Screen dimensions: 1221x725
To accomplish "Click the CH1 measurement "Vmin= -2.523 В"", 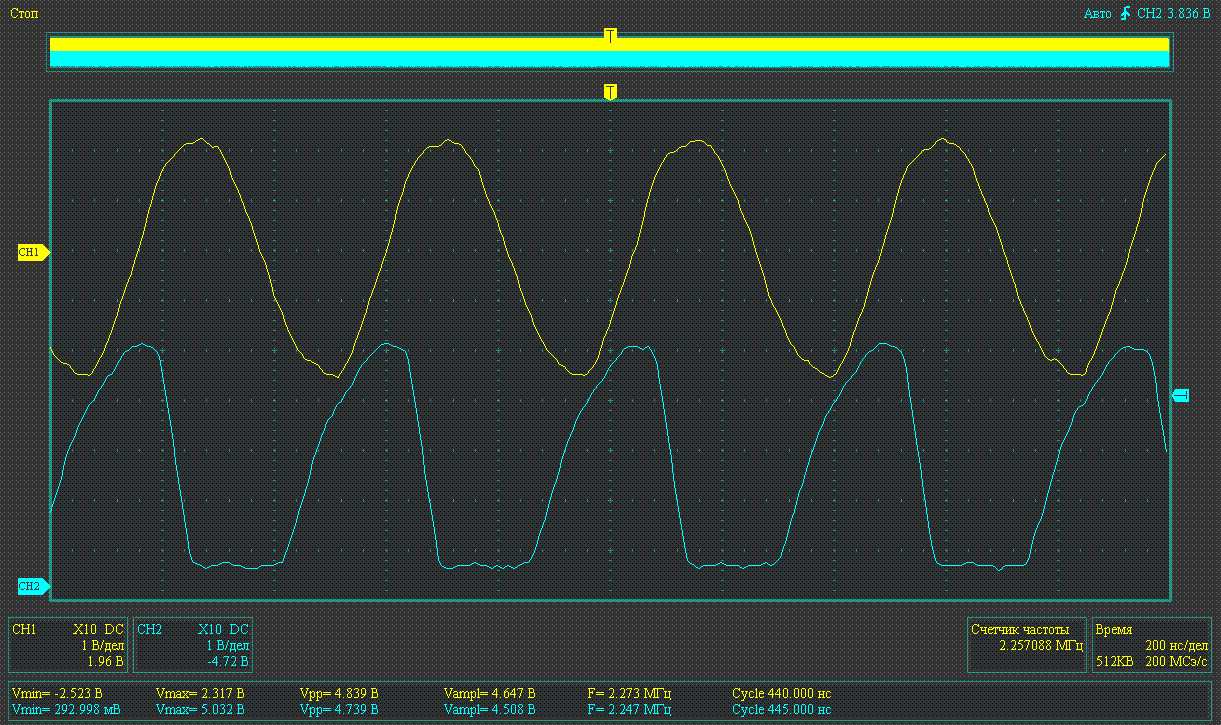I will pos(57,693).
